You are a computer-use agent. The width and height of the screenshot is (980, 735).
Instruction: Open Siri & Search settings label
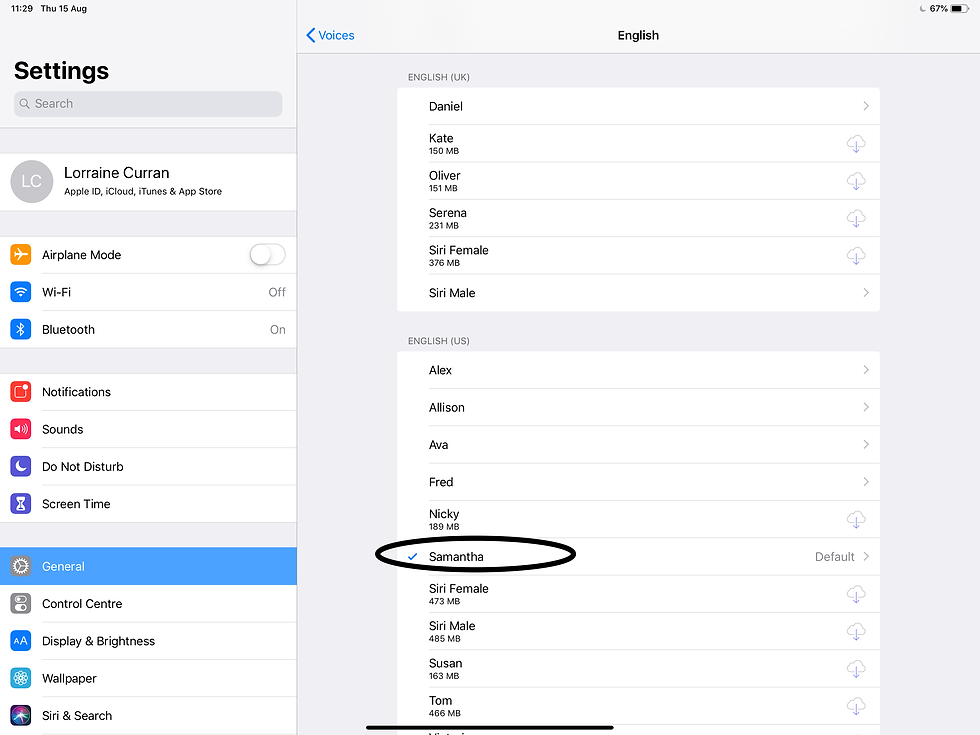point(77,716)
